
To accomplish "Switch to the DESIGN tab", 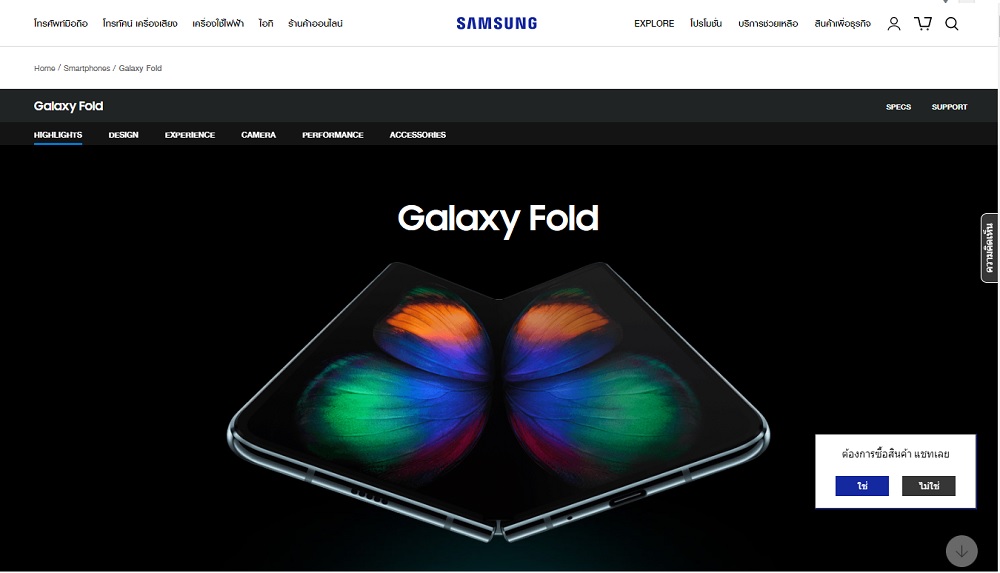I will [x=123, y=135].
